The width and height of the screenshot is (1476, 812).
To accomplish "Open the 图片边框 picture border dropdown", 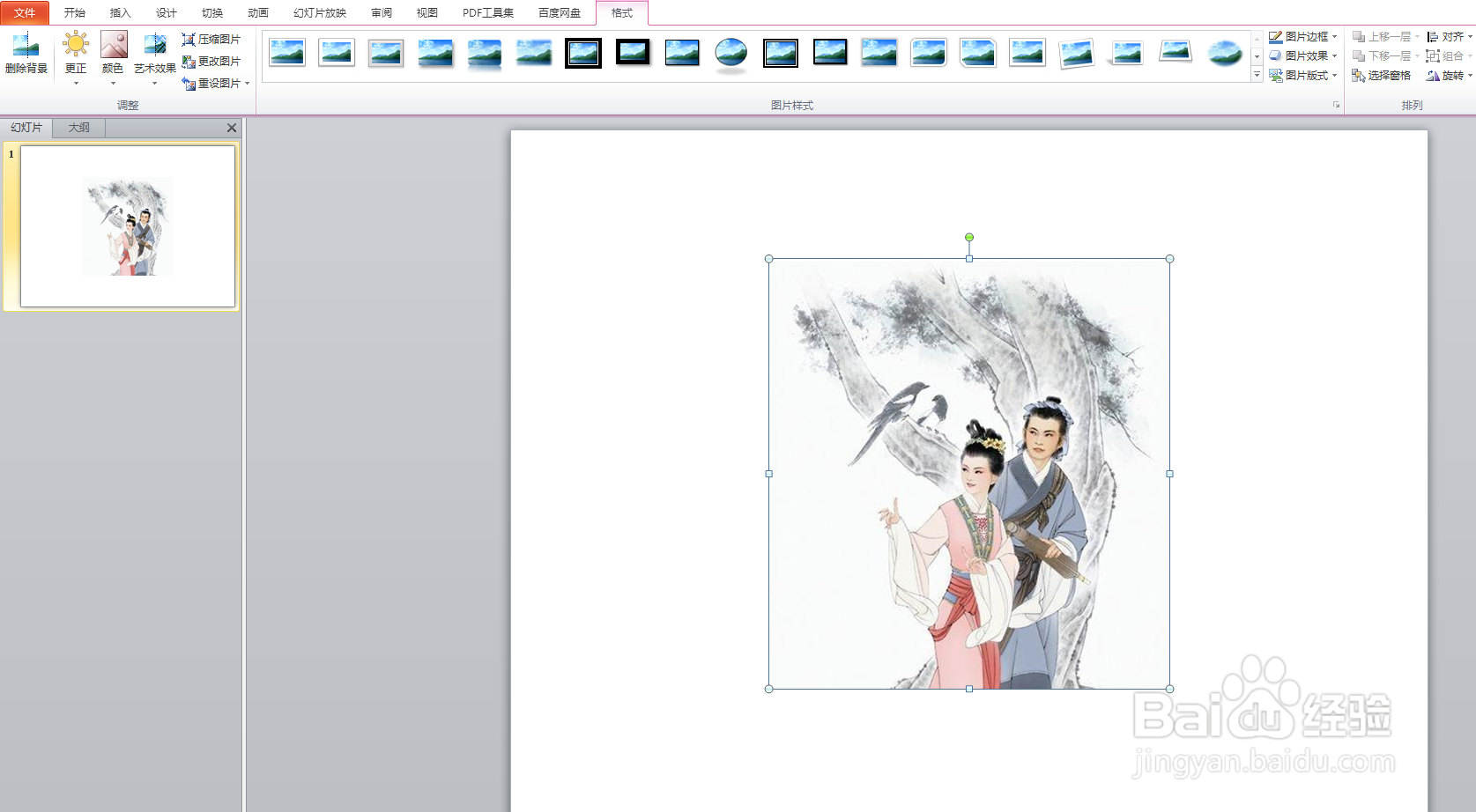I will [x=1302, y=36].
